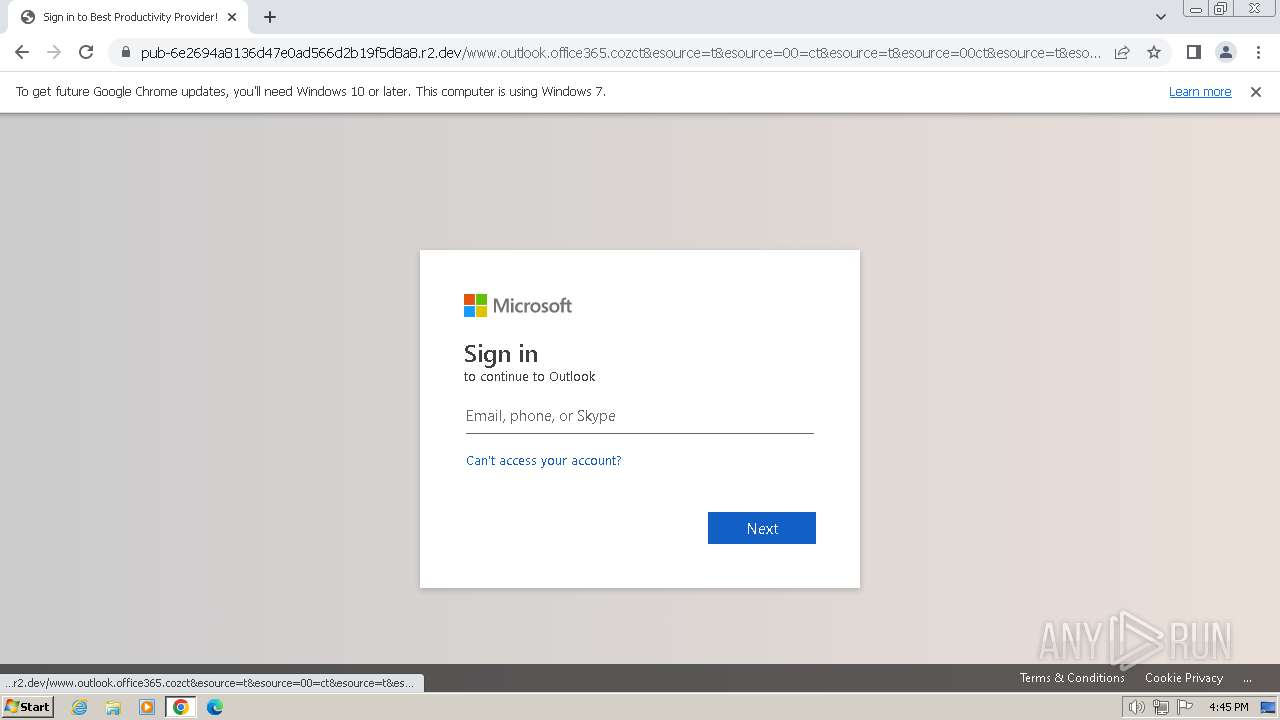Click the padlock site info icon
The height and width of the screenshot is (720, 1280).
(125, 52)
